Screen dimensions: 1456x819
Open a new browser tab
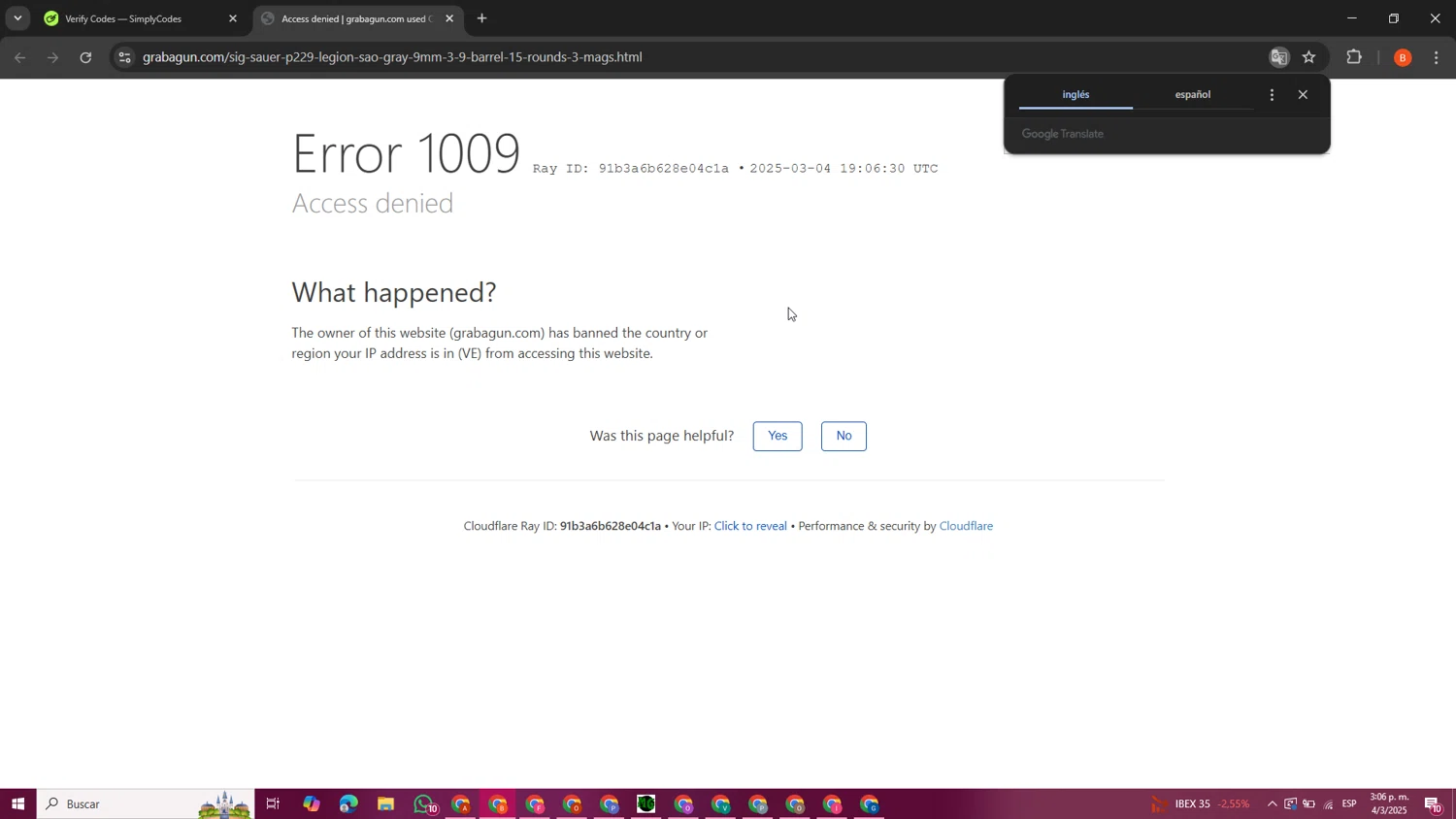pos(481,18)
